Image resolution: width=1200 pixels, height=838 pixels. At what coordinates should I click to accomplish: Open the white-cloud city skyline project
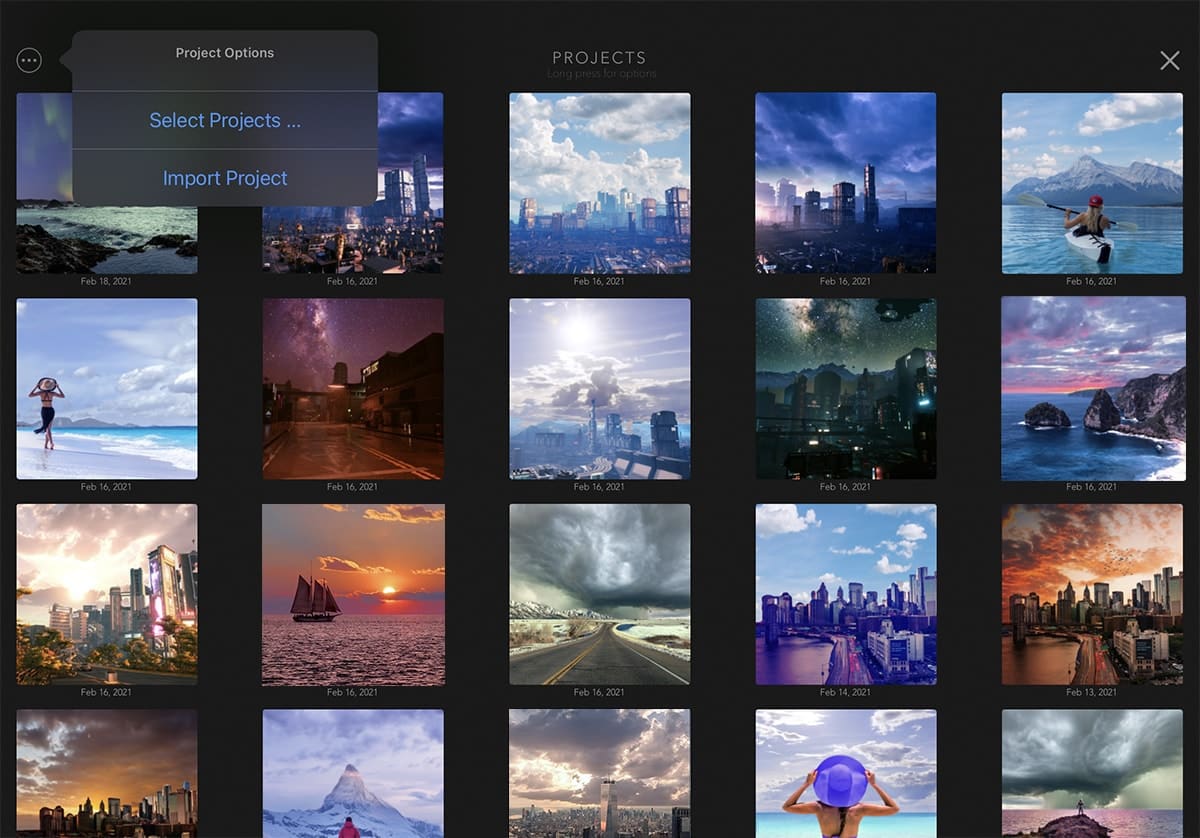(x=599, y=183)
